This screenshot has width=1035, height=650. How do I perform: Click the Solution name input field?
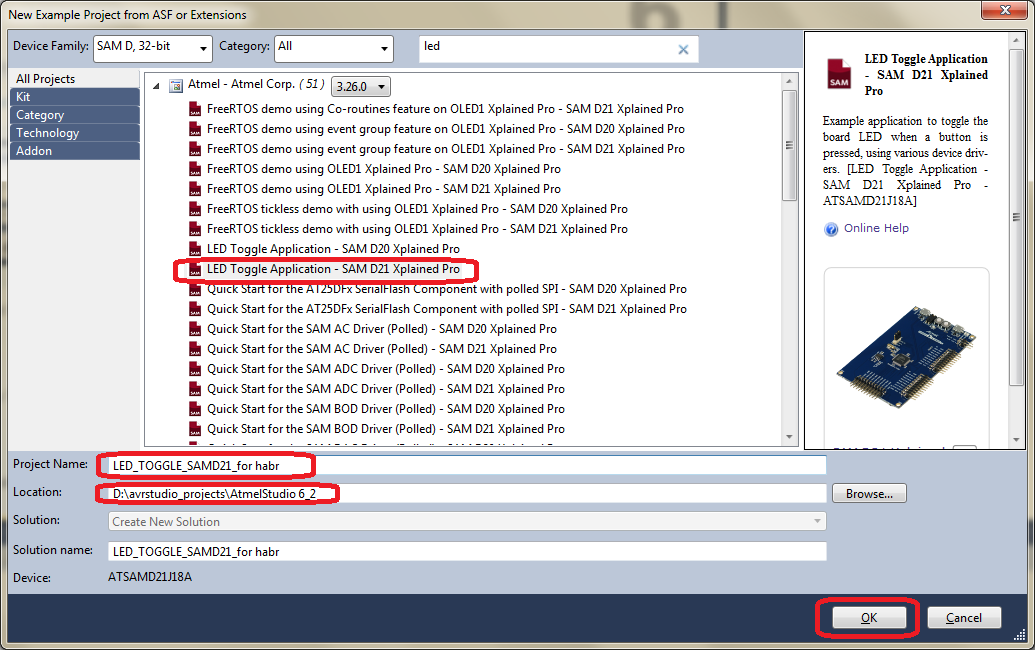pos(467,552)
